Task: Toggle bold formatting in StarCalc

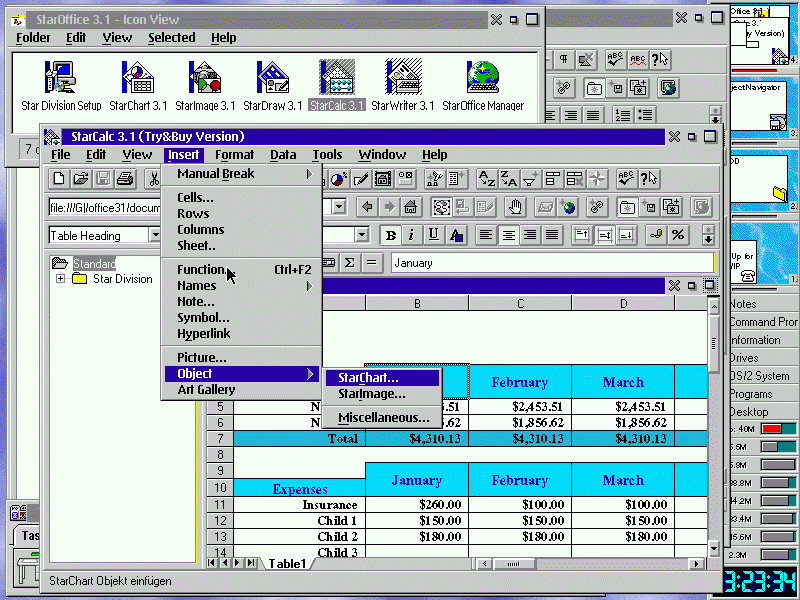Action: (x=391, y=235)
